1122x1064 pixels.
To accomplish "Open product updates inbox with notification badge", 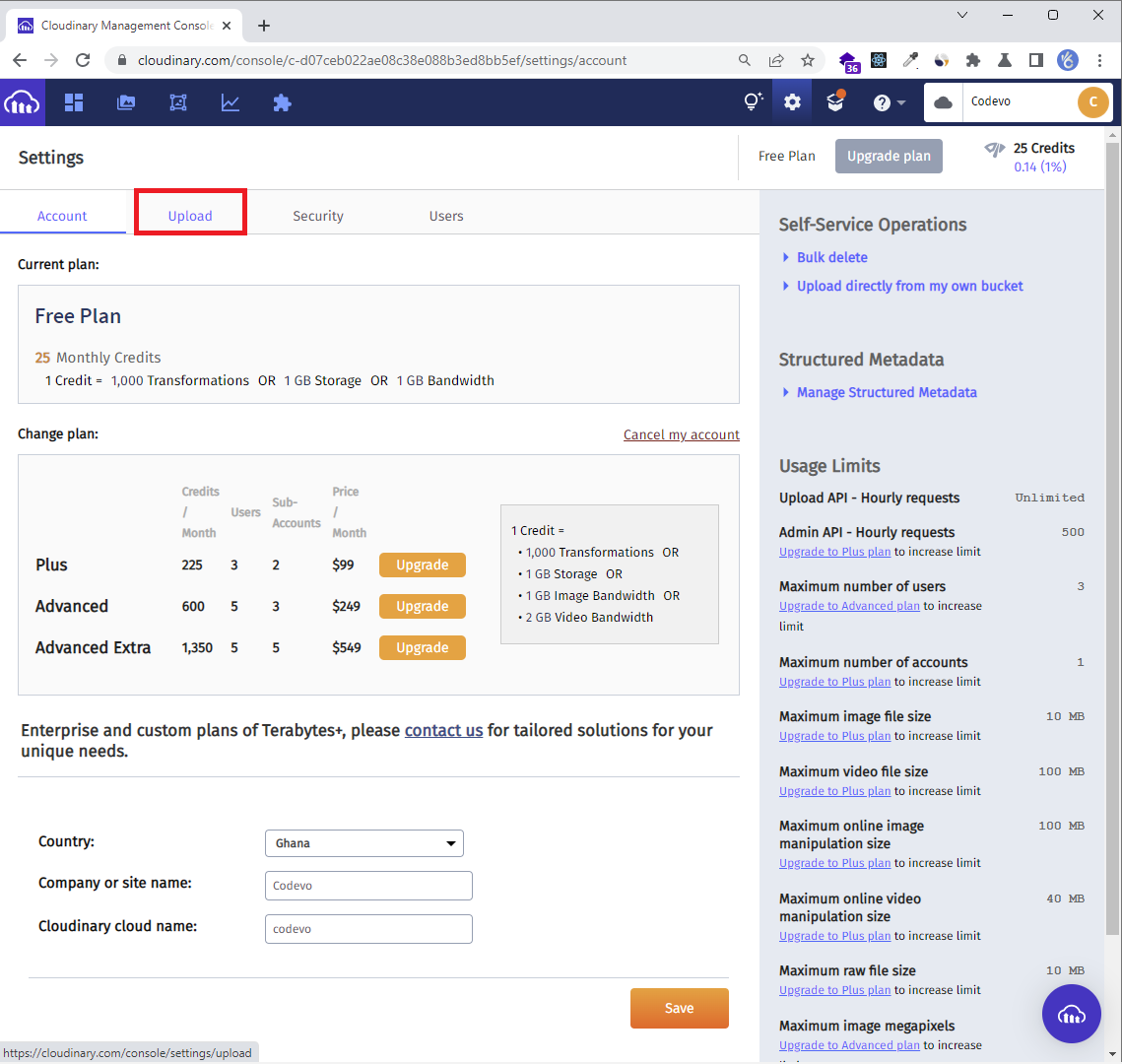I will (835, 101).
